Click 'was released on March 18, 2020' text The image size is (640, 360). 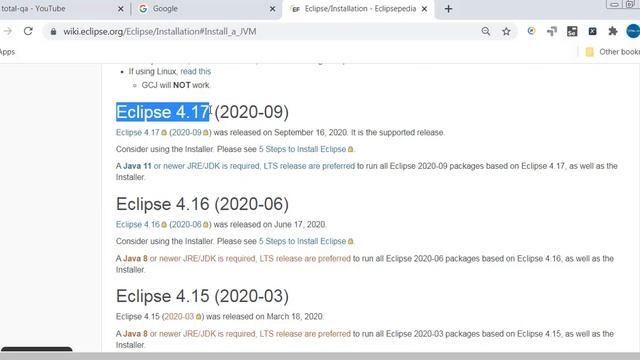[264, 316]
